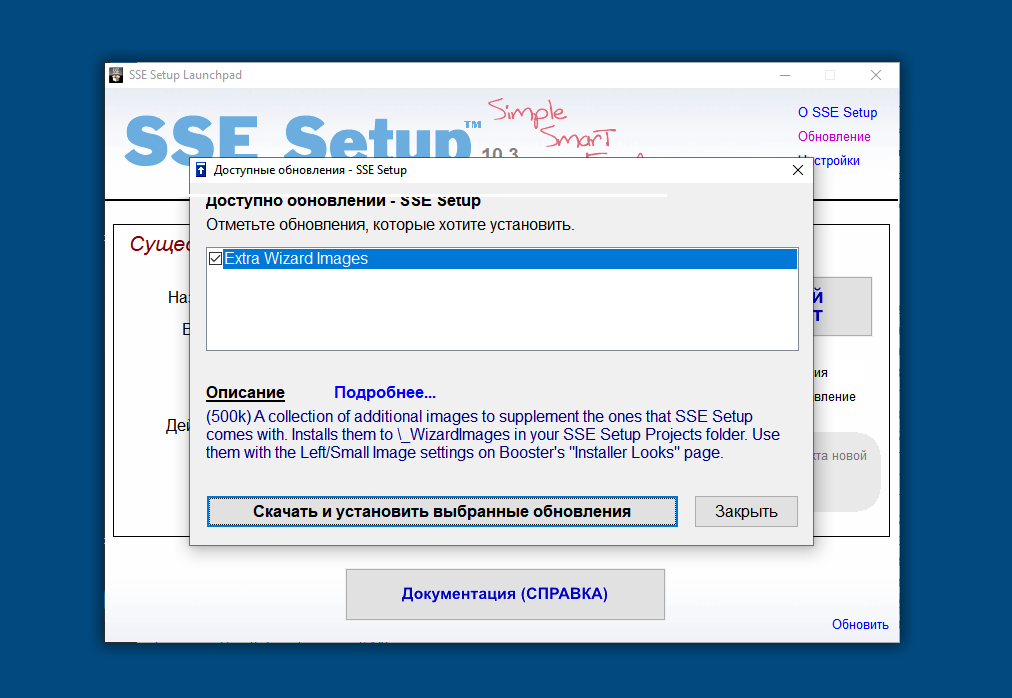Image resolution: width=1012 pixels, height=698 pixels.
Task: Click the Обновить link at the bottom right
Action: tap(860, 624)
